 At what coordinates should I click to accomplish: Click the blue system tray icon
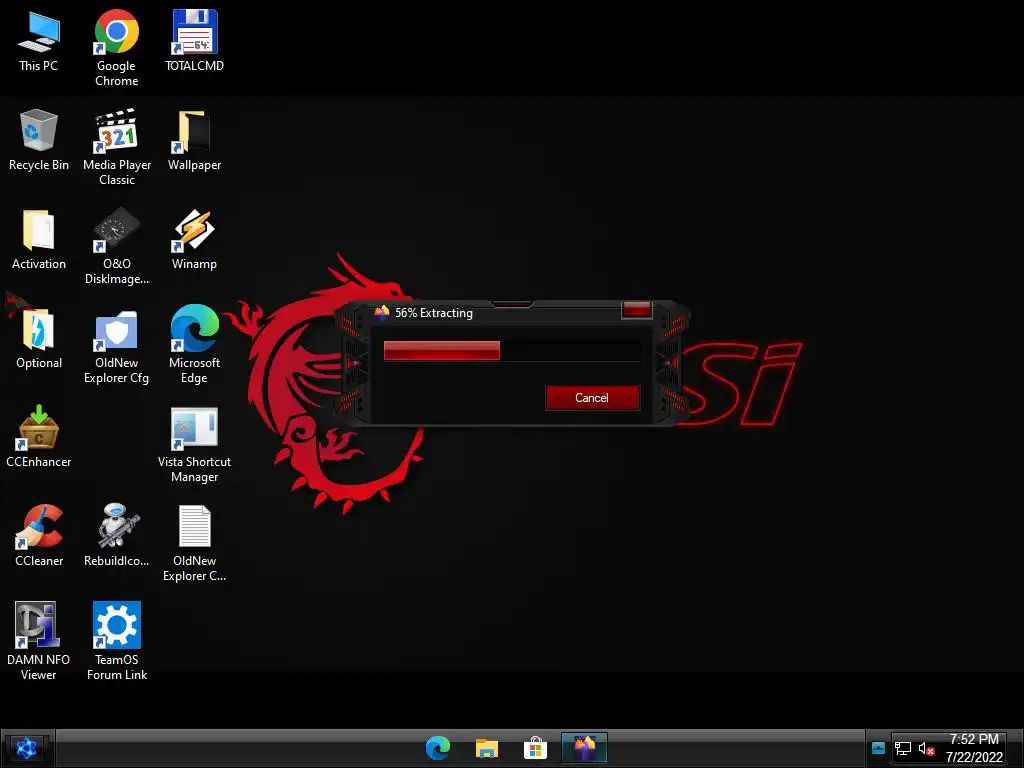[x=878, y=748]
